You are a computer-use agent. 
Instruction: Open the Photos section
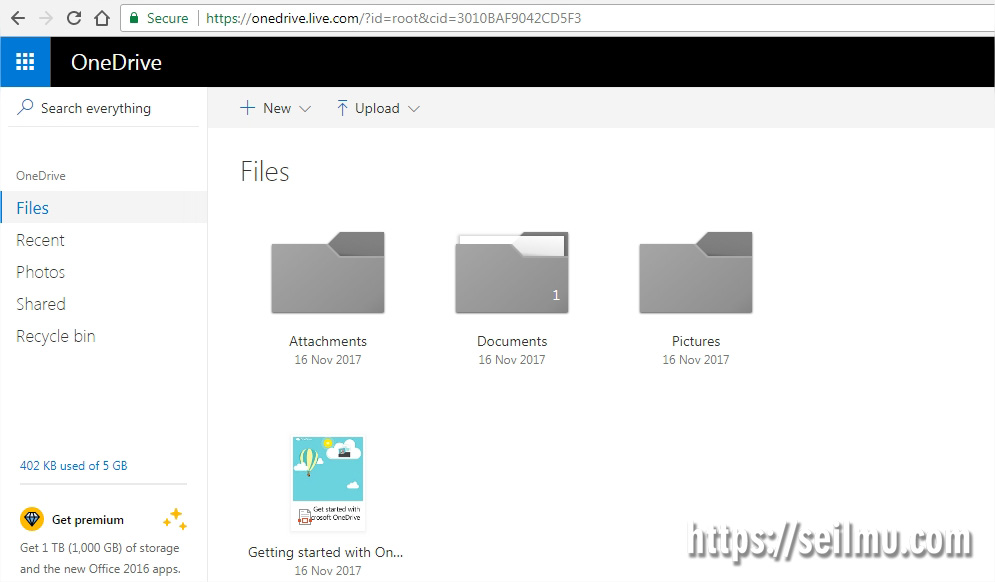[x=40, y=272]
